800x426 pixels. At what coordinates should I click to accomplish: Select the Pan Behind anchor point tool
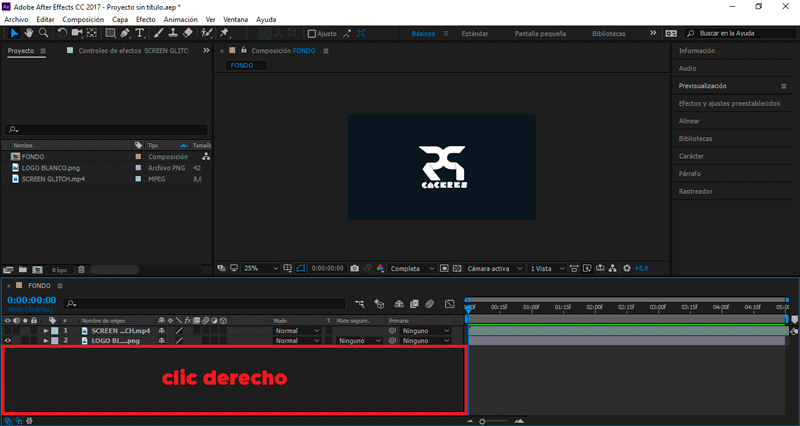click(x=92, y=33)
